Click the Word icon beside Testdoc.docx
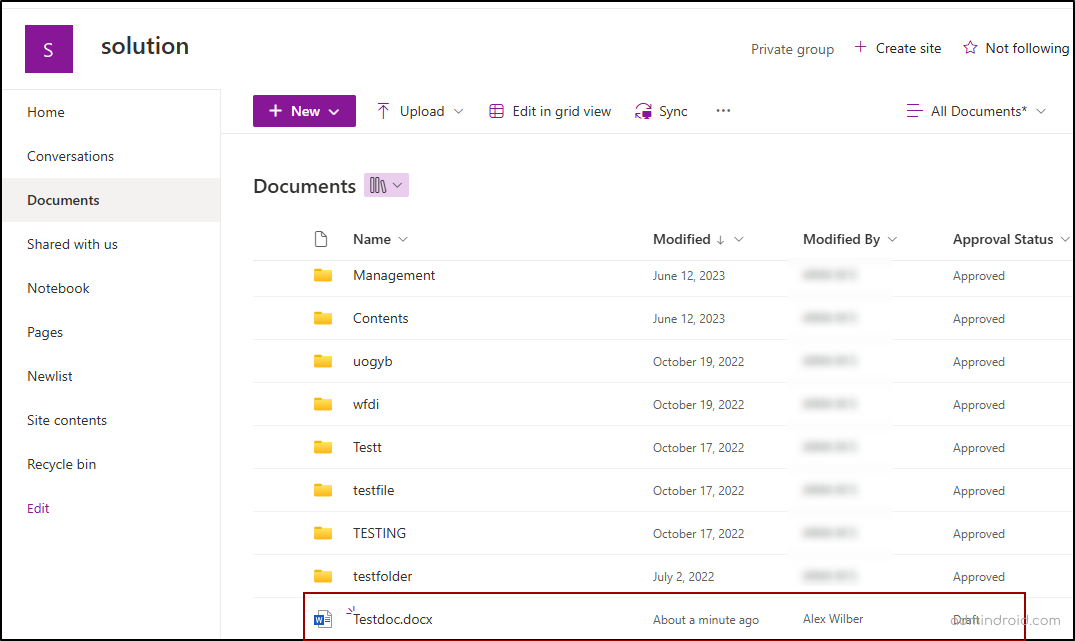1075x641 pixels. tap(322, 618)
